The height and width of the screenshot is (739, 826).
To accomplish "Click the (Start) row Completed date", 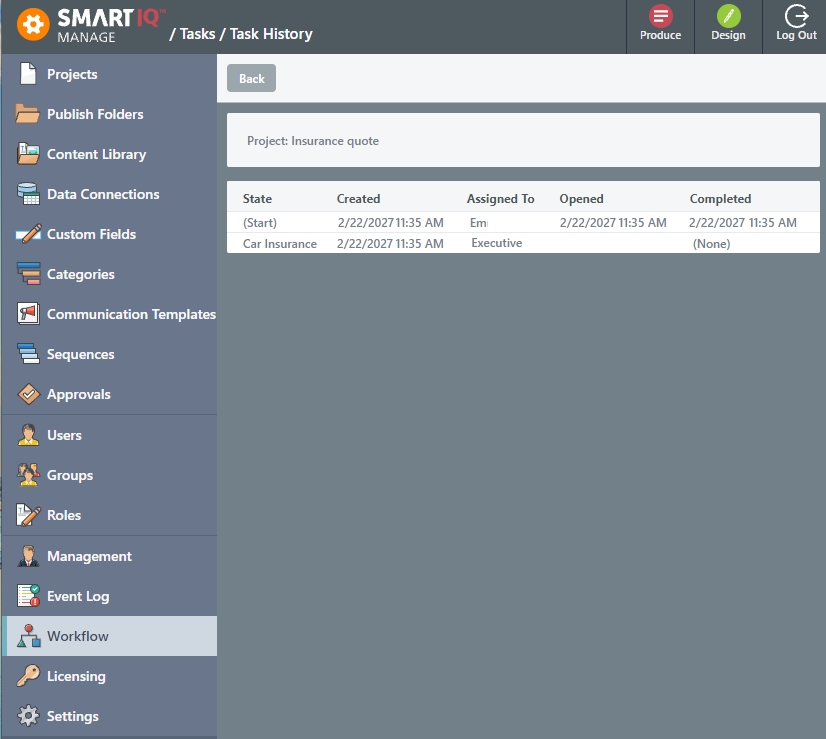I will pyautogui.click(x=742, y=223).
